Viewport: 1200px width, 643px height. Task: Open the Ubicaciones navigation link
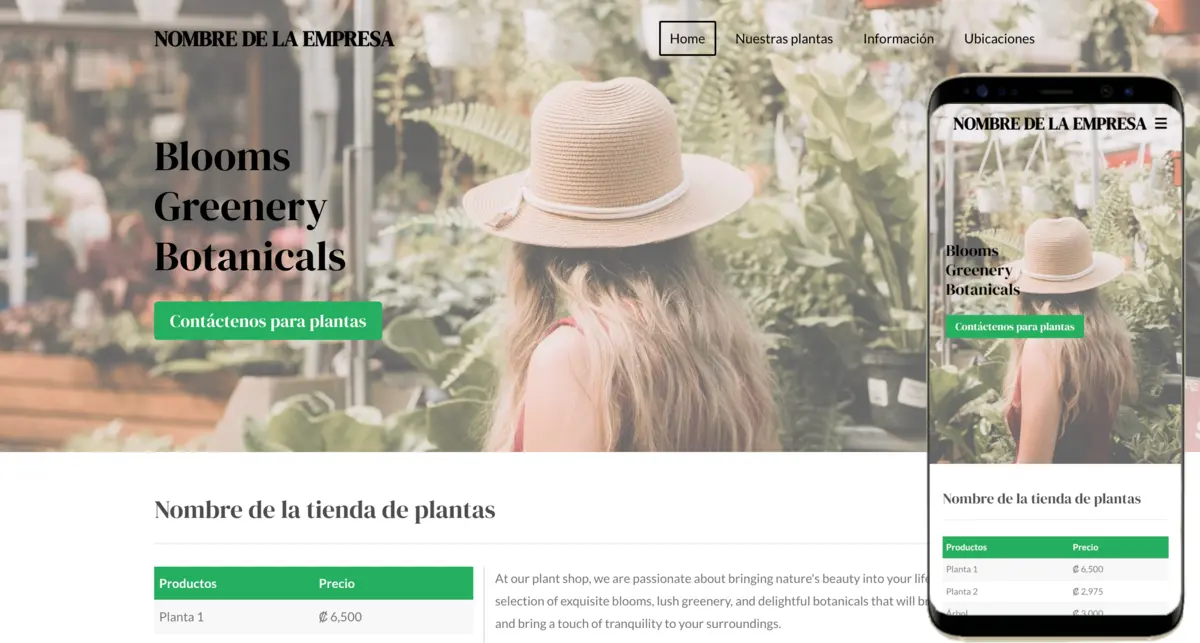point(999,39)
